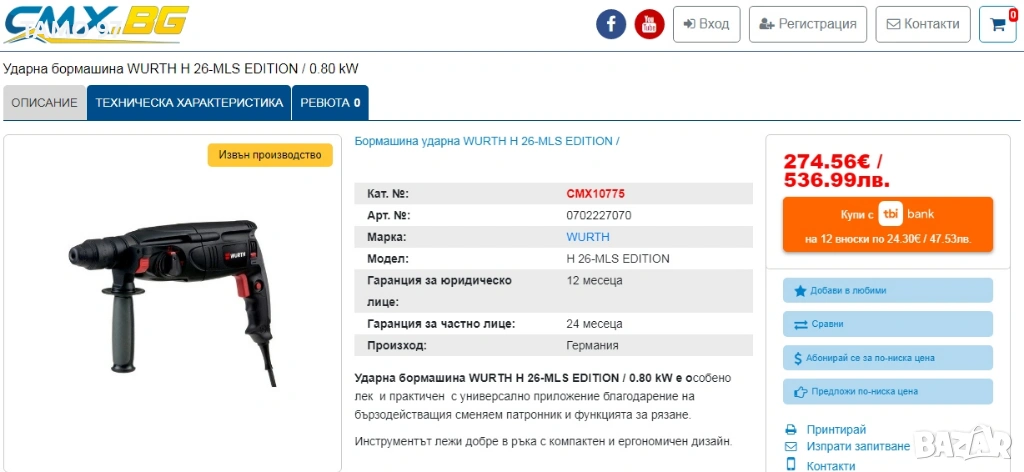Screen dimensions: 1024x472
Task: Open the Контакти button in header
Action: click(922, 24)
